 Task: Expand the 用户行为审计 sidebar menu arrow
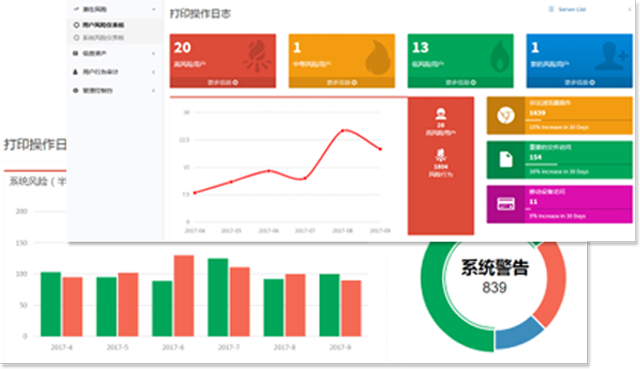tap(153, 72)
